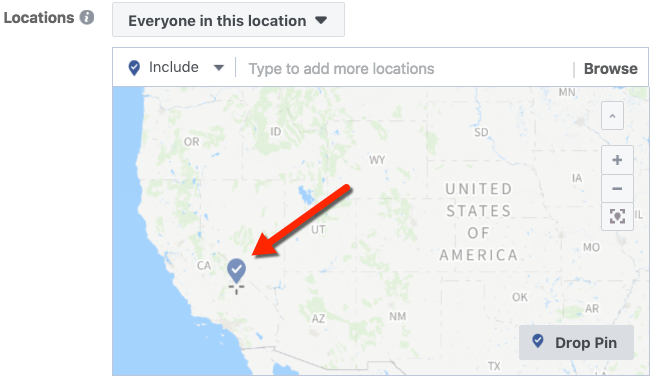The width and height of the screenshot is (658, 381).
Task: Click the UT state label on map
Action: click(x=318, y=230)
